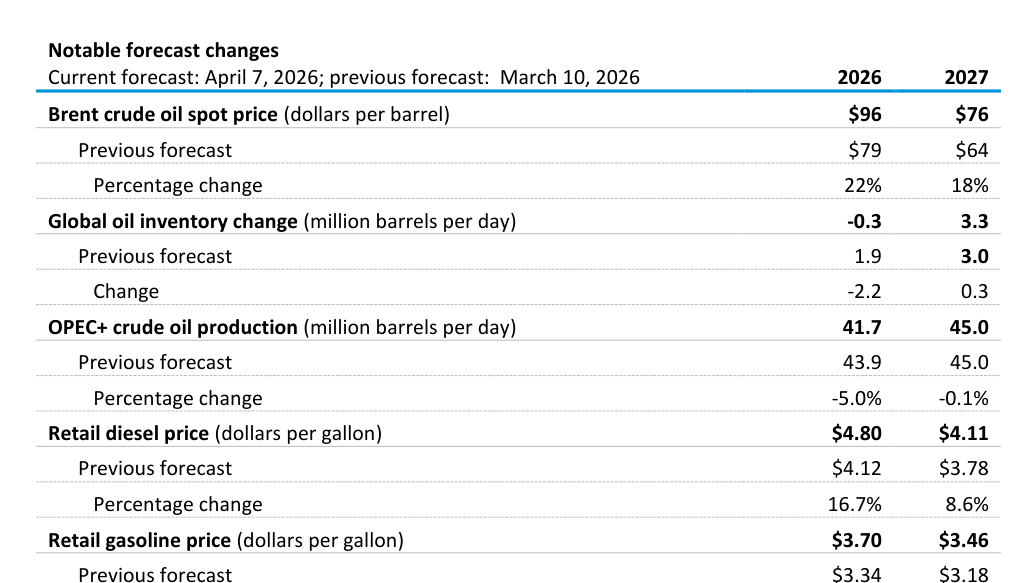This screenshot has width=1034, height=583.
Task: Select the $3.70 gasoline price for 2026
Action: click(856, 540)
